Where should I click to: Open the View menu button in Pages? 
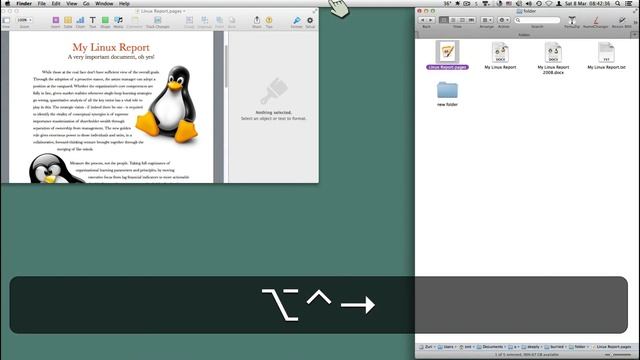click(6, 22)
